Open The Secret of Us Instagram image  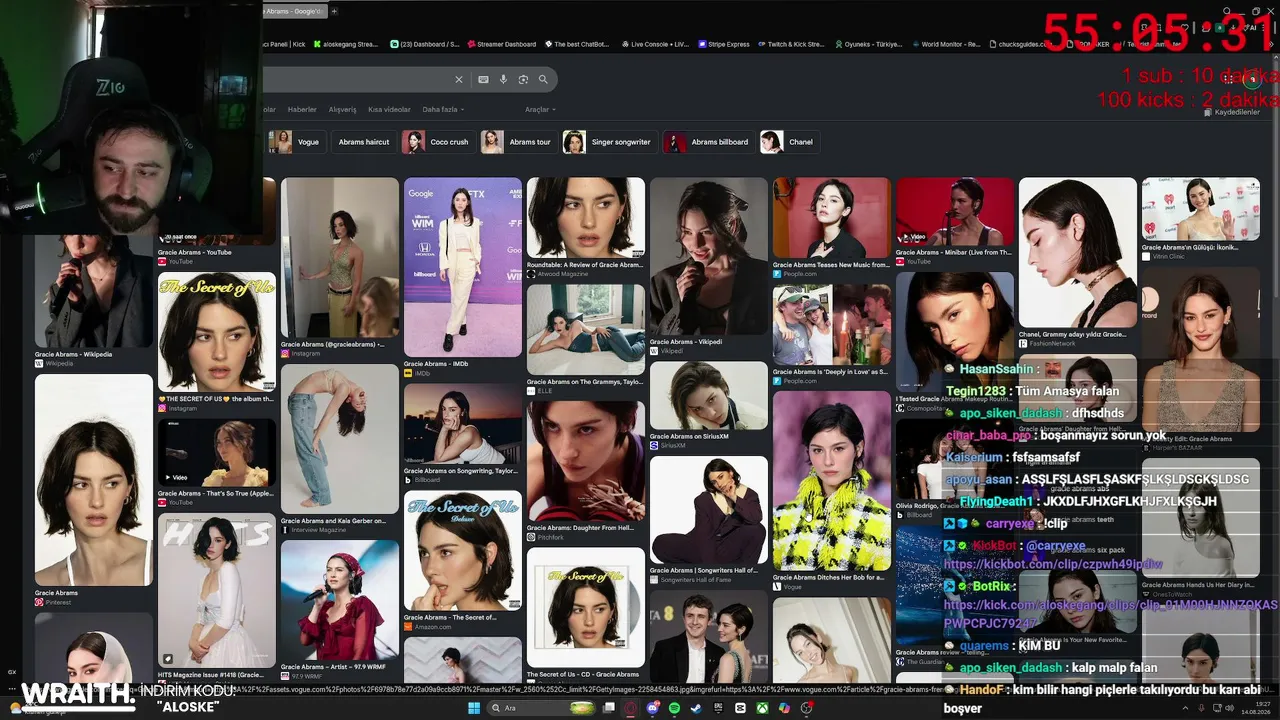(217, 331)
